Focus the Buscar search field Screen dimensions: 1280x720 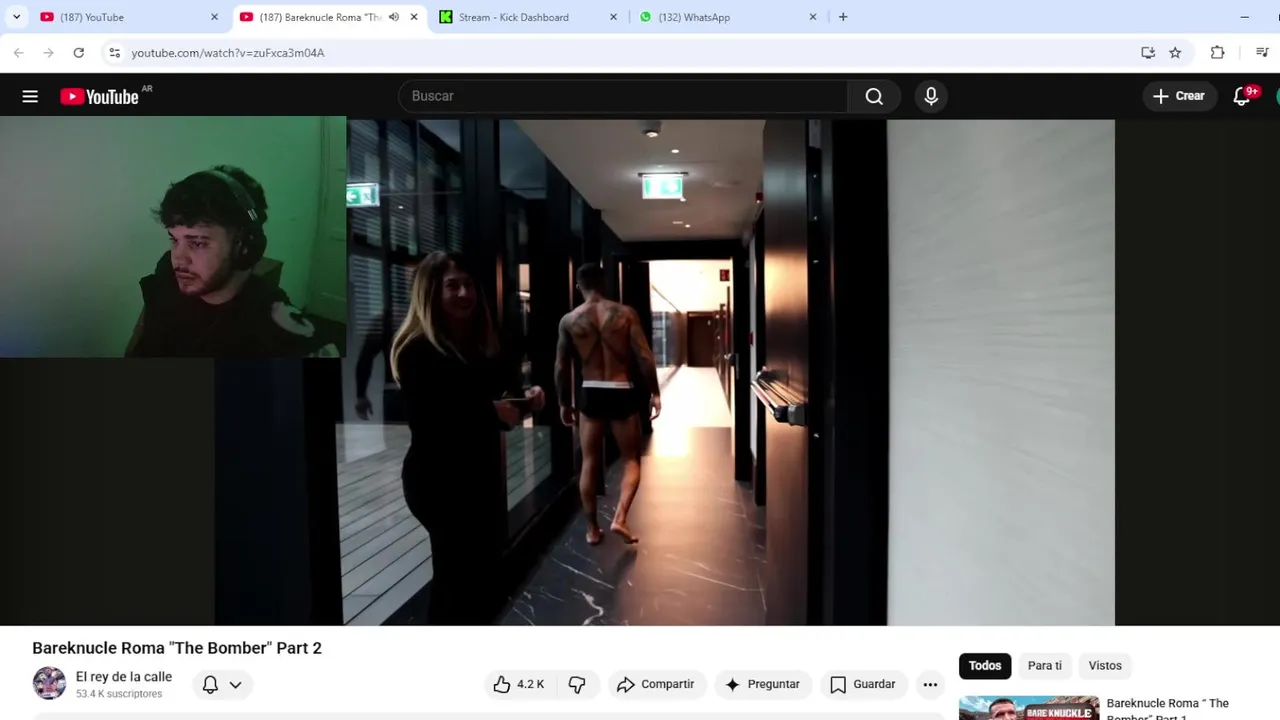623,96
